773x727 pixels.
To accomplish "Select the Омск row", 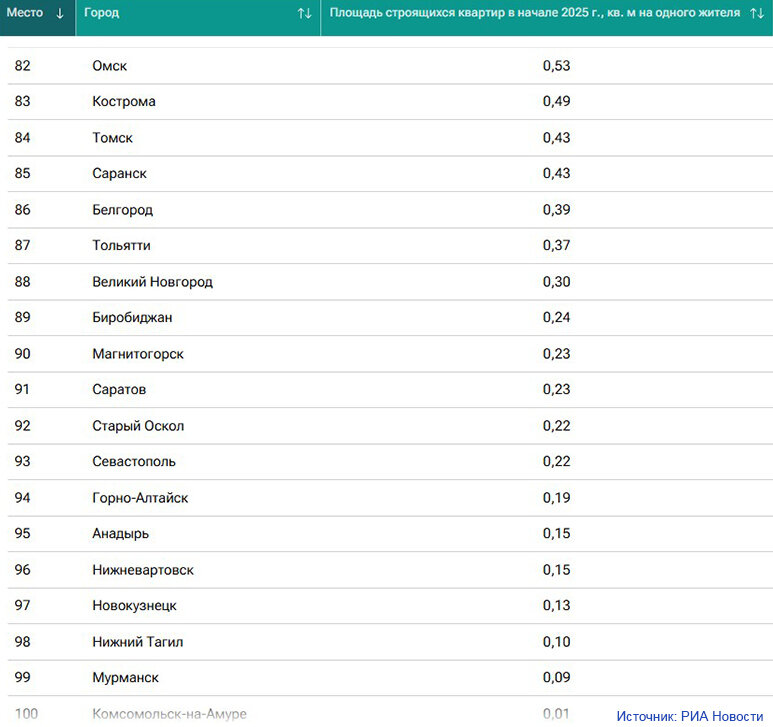I will [390, 66].
